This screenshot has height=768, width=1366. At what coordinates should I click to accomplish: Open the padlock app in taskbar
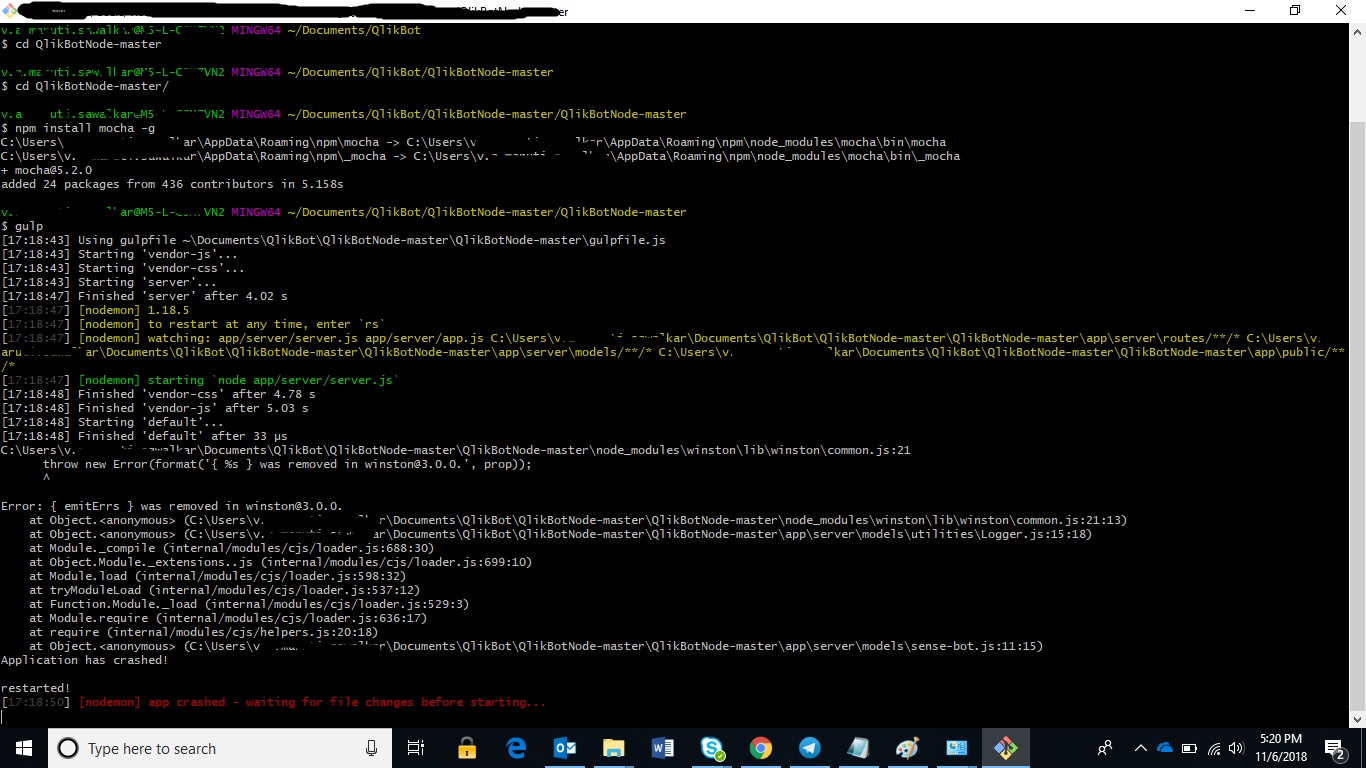tap(467, 748)
